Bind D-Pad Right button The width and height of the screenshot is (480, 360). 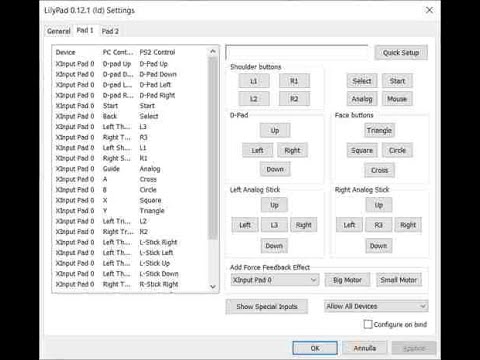(292, 150)
